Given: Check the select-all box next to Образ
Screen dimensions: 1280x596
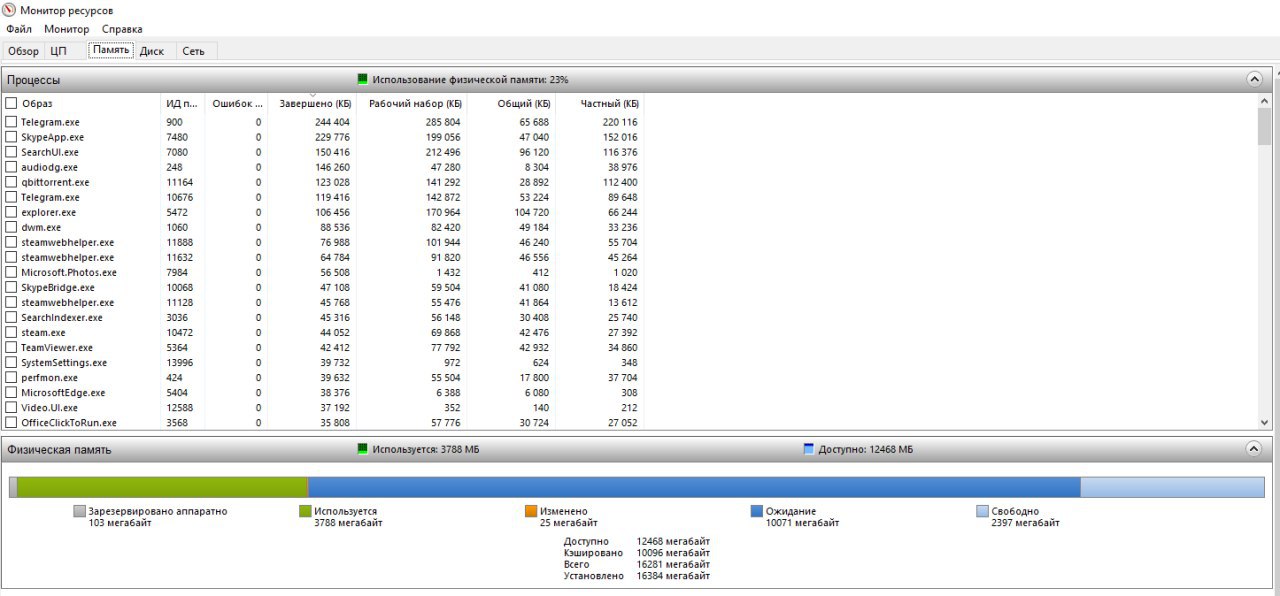Looking at the screenshot, I should point(11,103).
